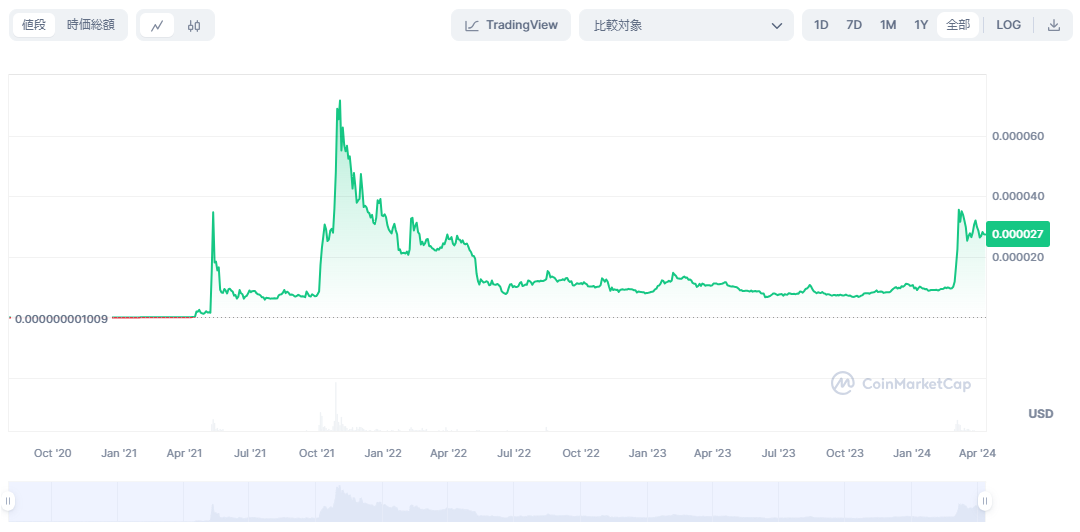Click the left range slider handle
The image size is (1080, 532).
12,501
